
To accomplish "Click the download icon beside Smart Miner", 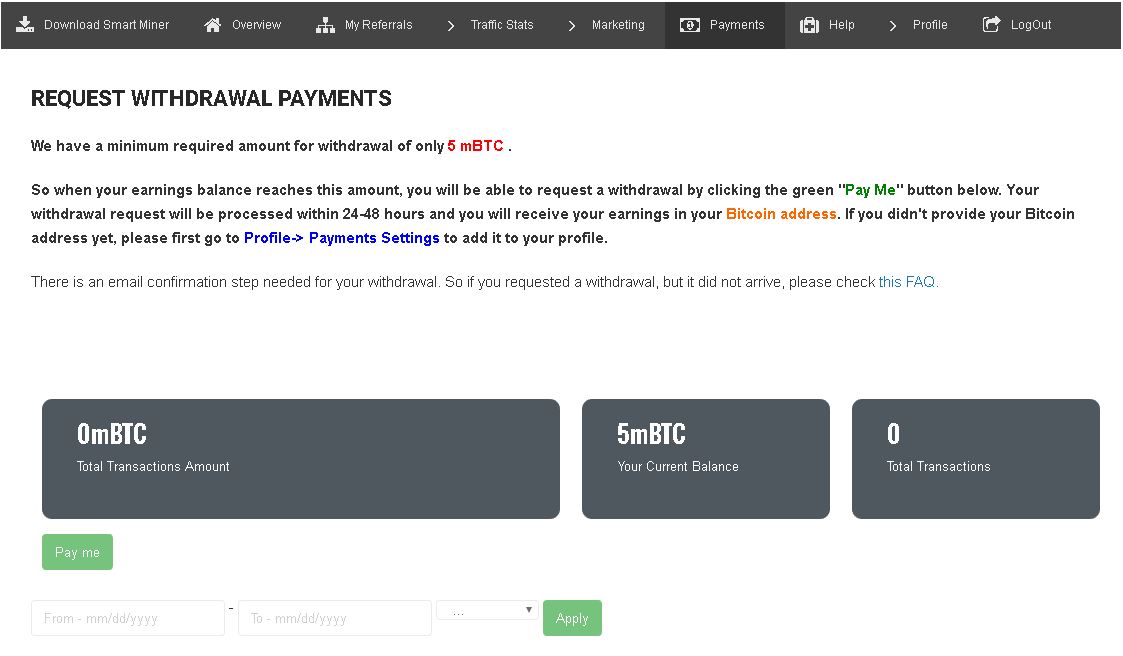I will coord(26,24).
